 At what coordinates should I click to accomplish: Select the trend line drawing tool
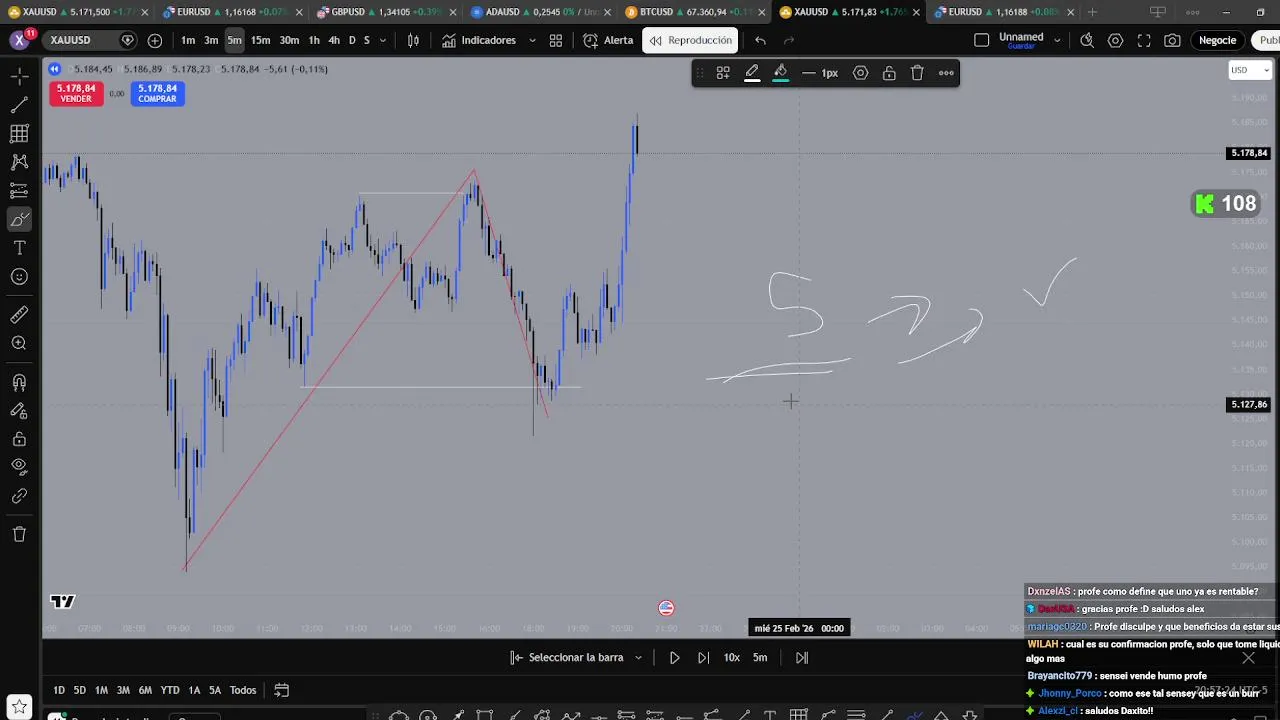pos(19,105)
